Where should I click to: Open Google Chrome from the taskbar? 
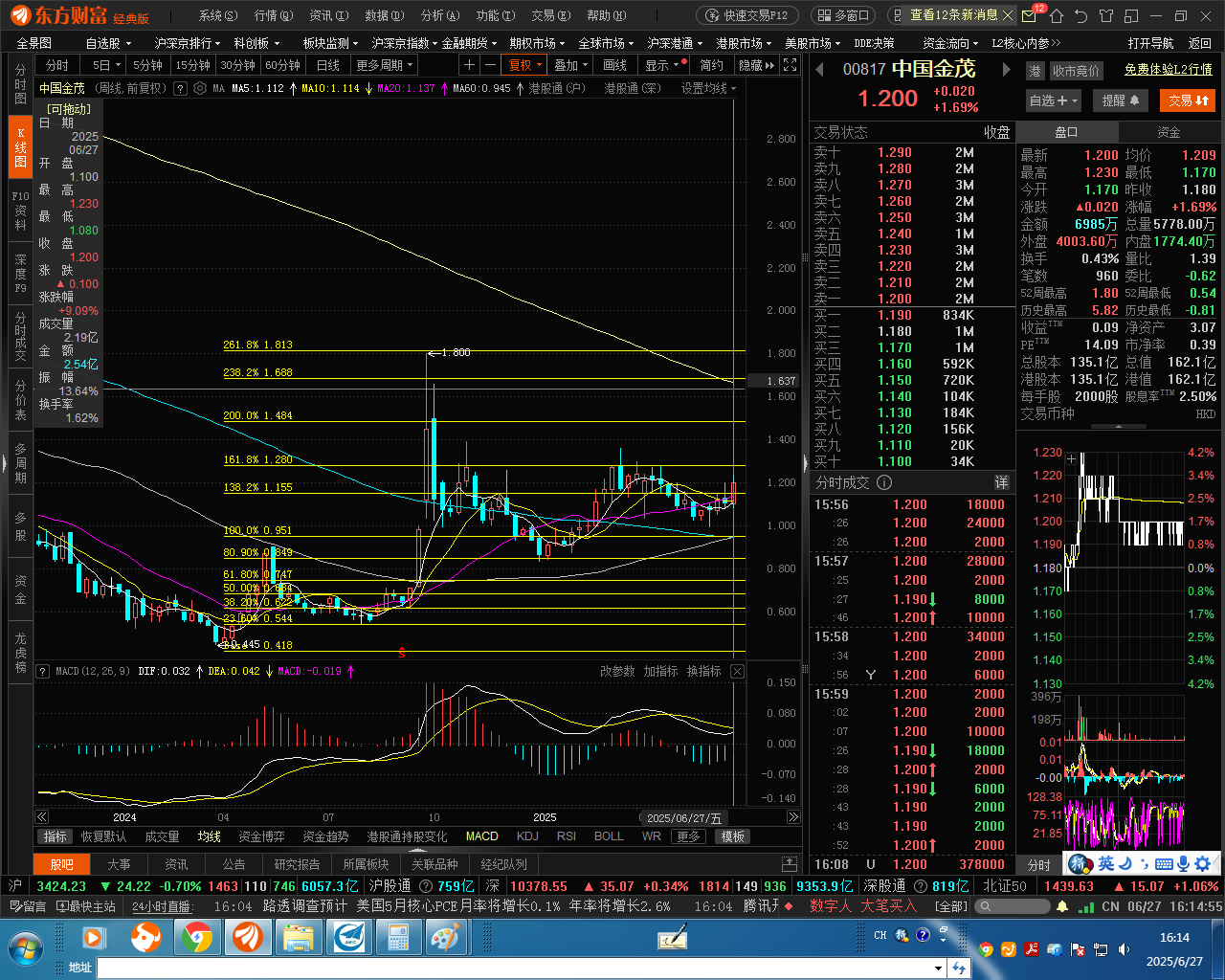point(197,938)
